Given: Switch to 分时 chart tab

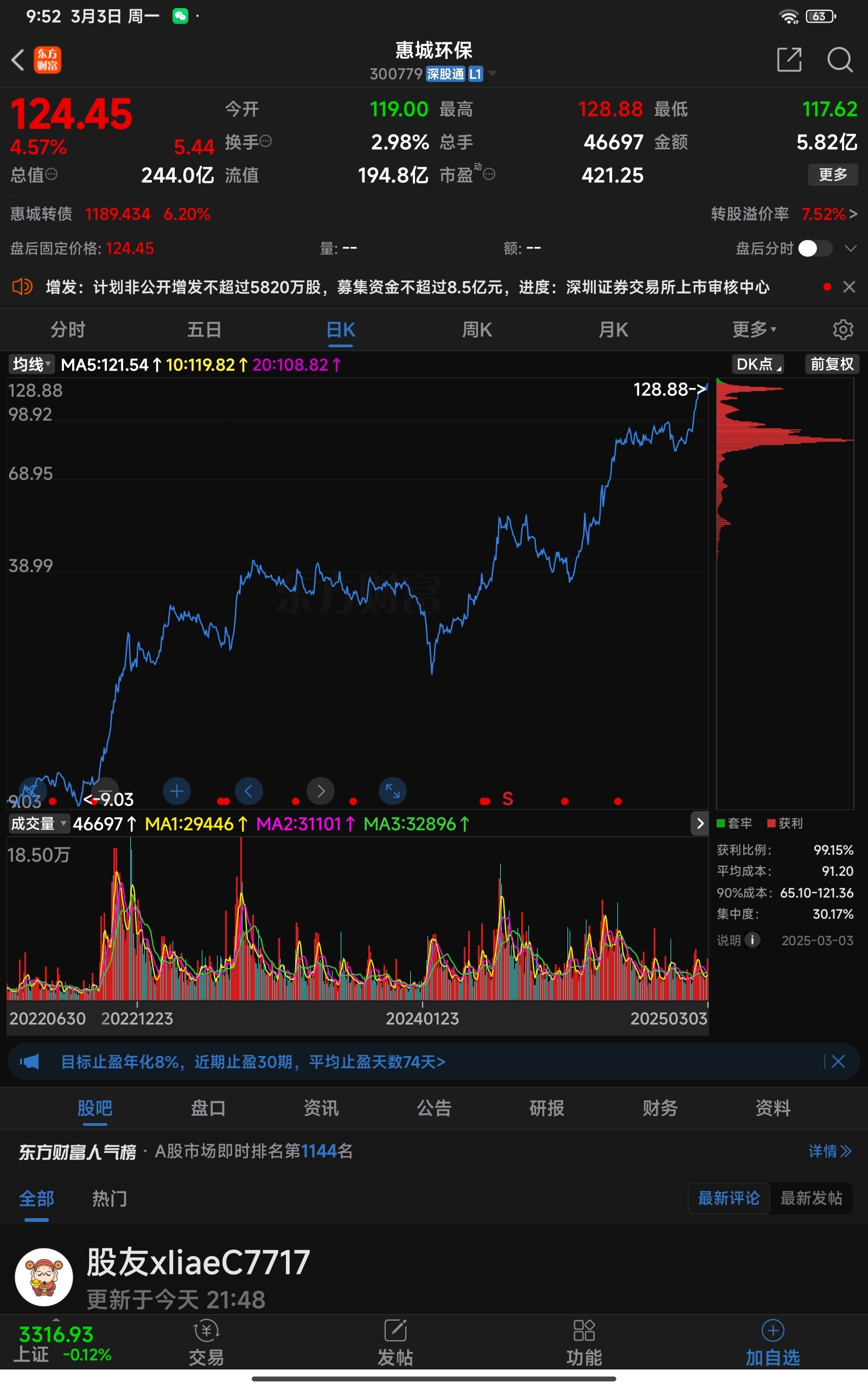Looking at the screenshot, I should (68, 329).
